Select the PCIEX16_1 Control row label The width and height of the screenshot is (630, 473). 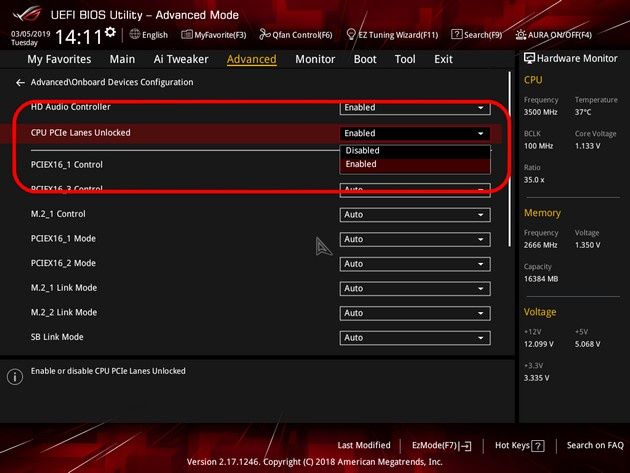(x=67, y=165)
